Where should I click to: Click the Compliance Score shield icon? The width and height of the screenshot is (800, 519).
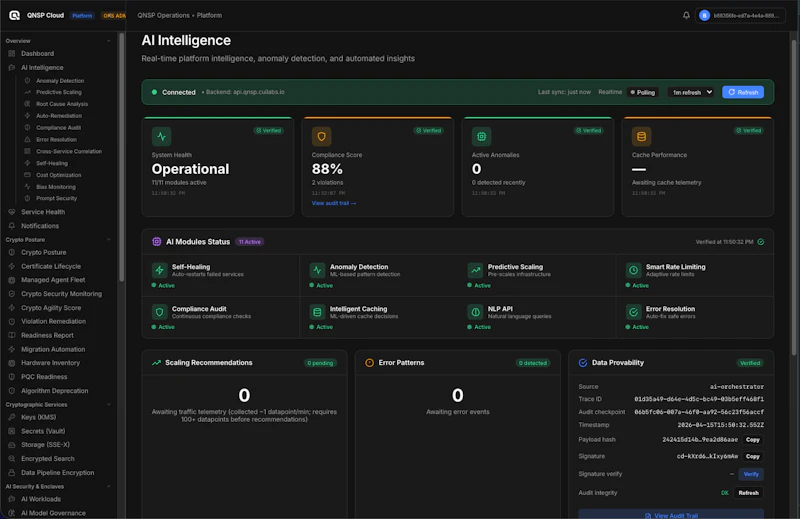[x=321, y=136]
